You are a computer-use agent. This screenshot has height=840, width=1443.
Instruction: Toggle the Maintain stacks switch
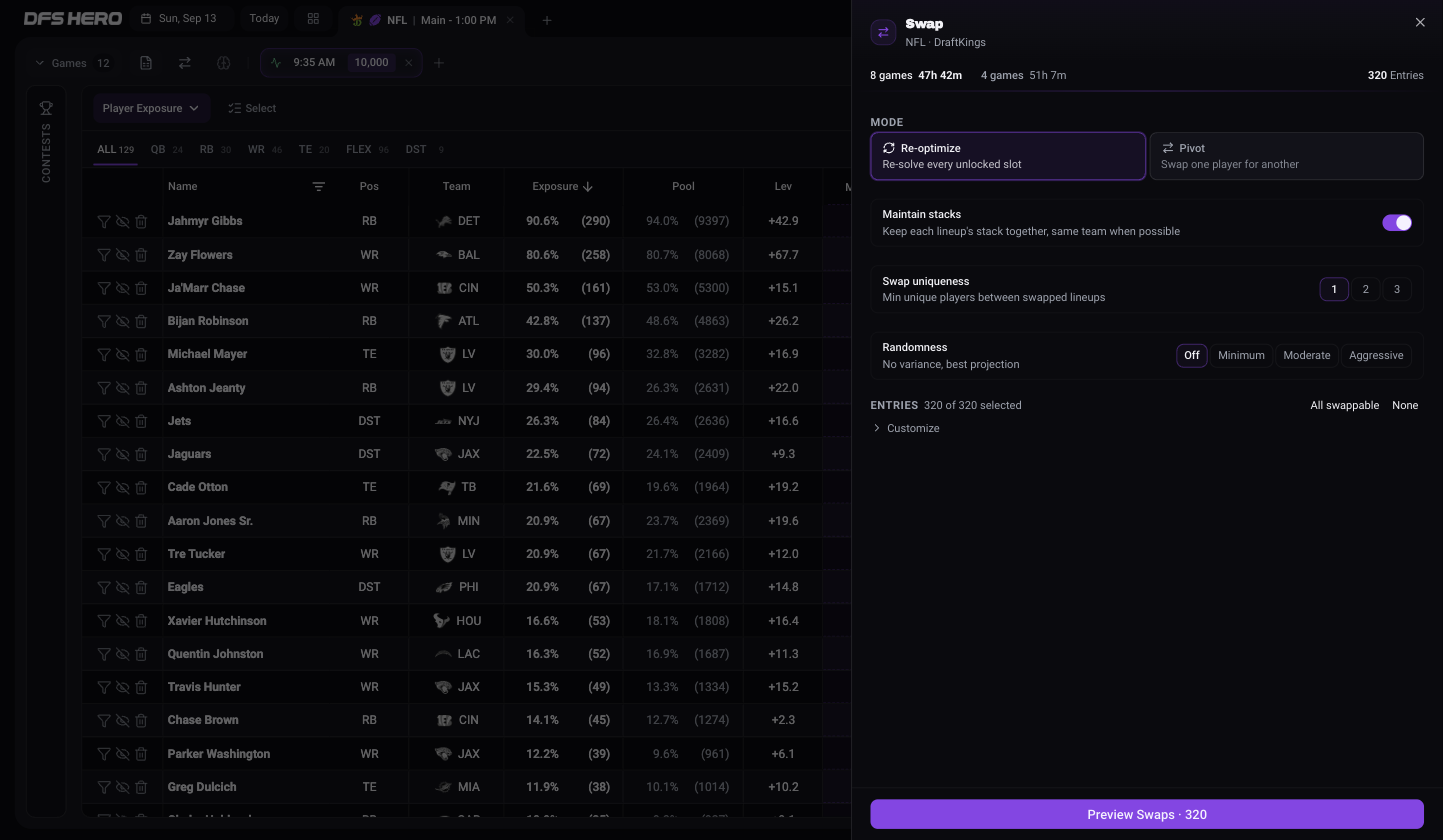pos(1397,222)
